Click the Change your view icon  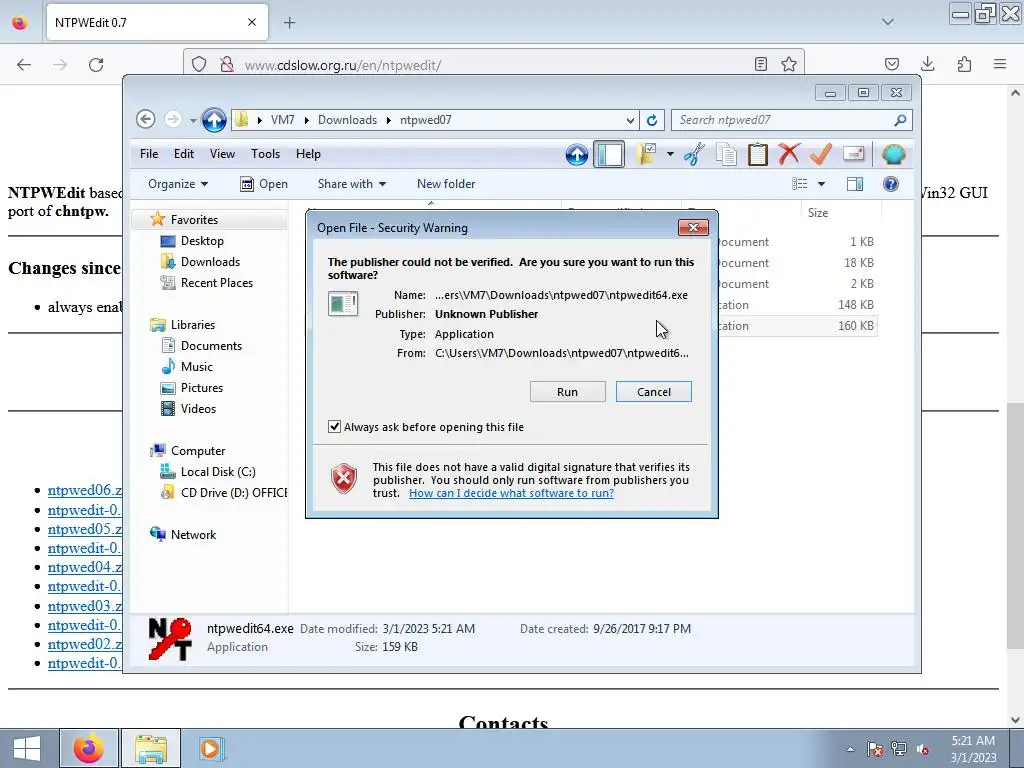coord(799,184)
